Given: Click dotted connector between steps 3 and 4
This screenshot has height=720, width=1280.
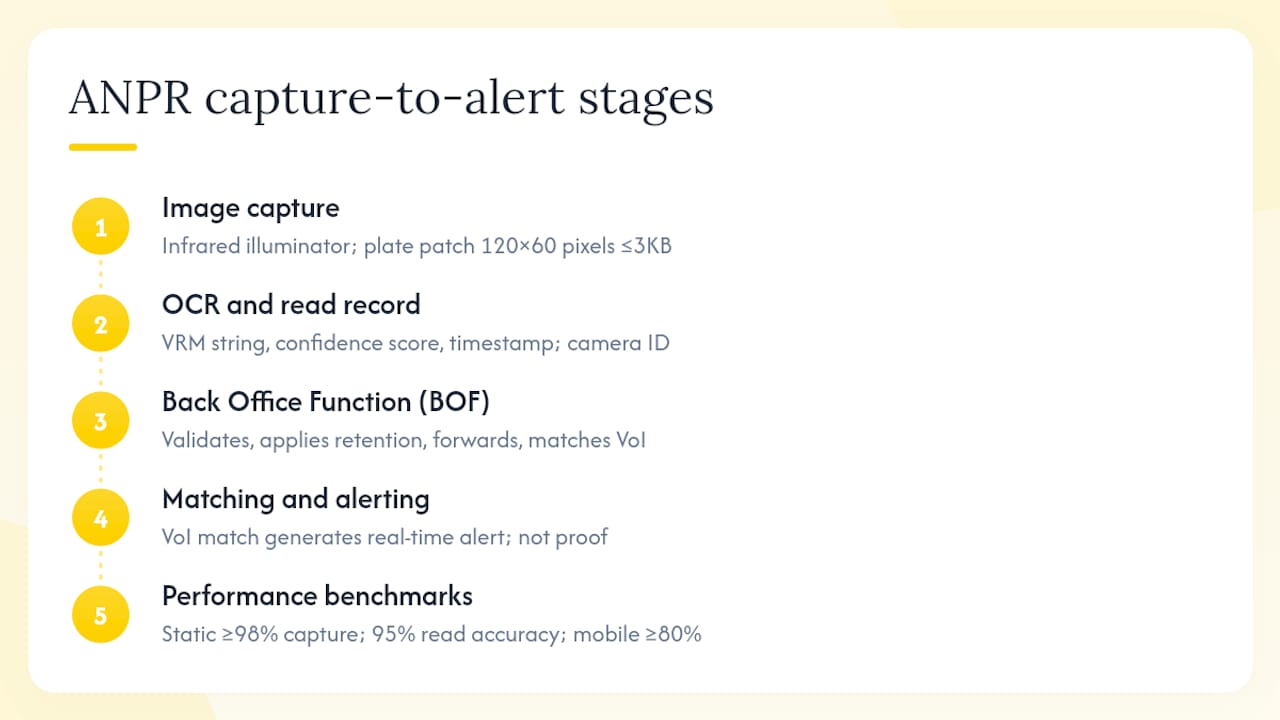Looking at the screenshot, I should click(100, 470).
